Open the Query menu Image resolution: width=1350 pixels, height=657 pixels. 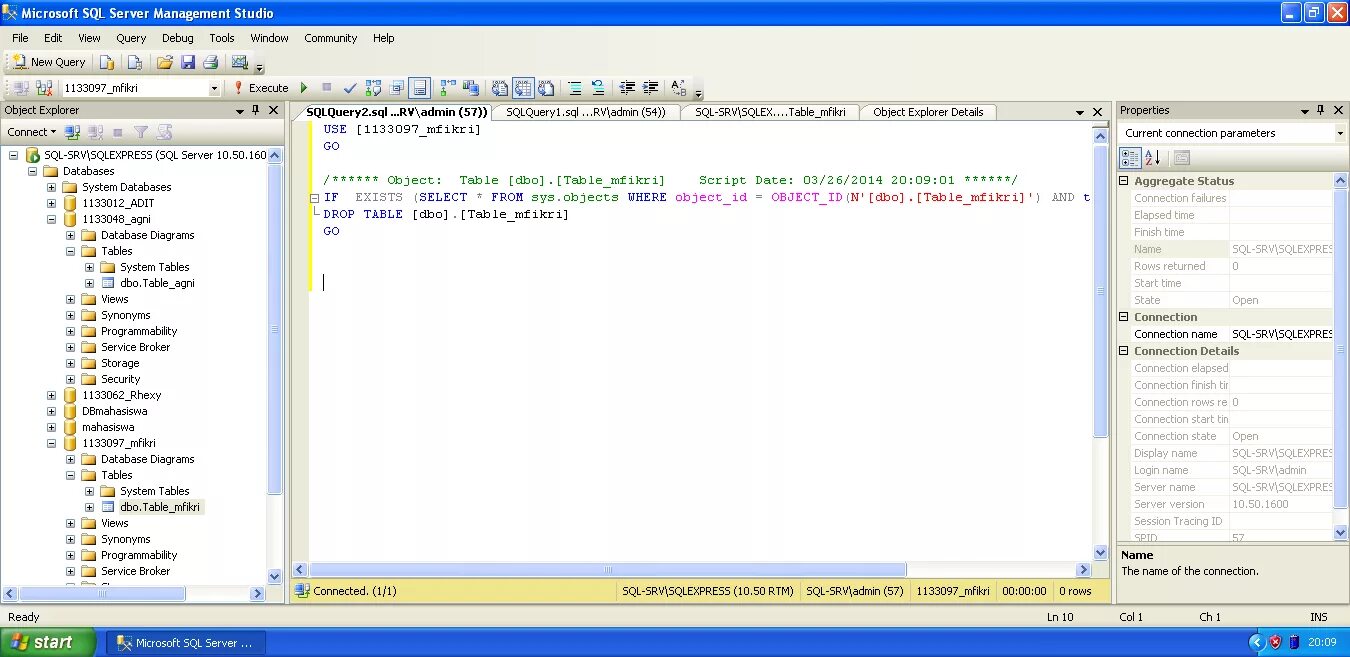(131, 38)
